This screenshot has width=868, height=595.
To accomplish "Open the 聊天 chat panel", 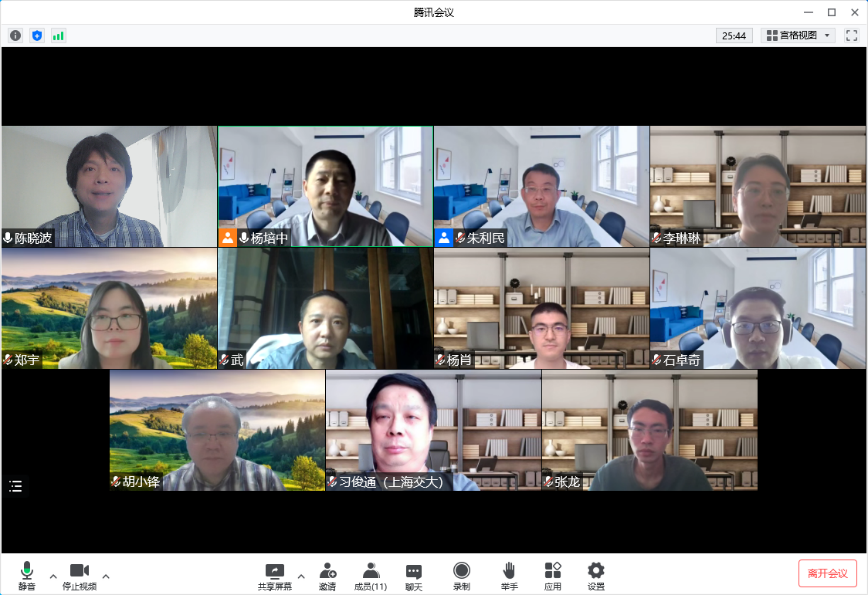I will 413,575.
